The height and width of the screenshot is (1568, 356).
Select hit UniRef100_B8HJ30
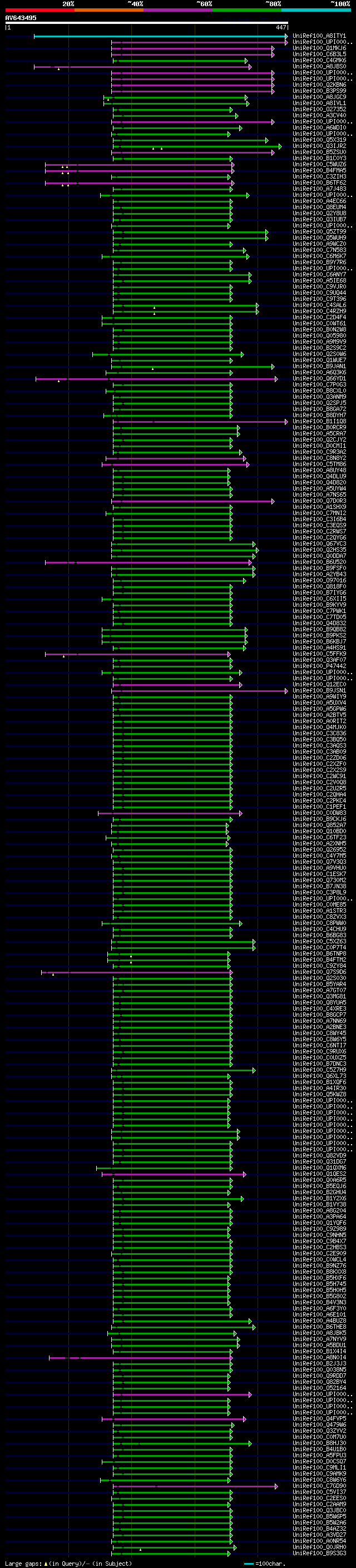(319, 1443)
